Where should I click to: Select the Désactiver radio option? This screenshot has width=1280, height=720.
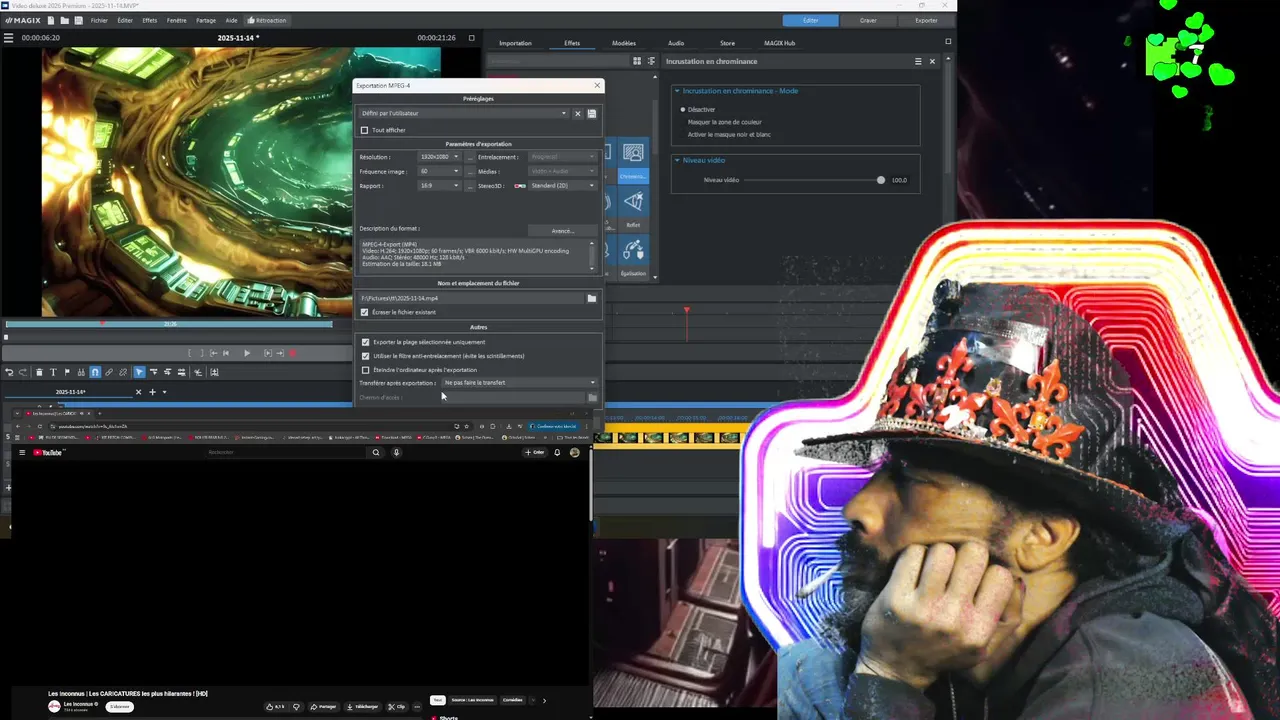coord(684,110)
